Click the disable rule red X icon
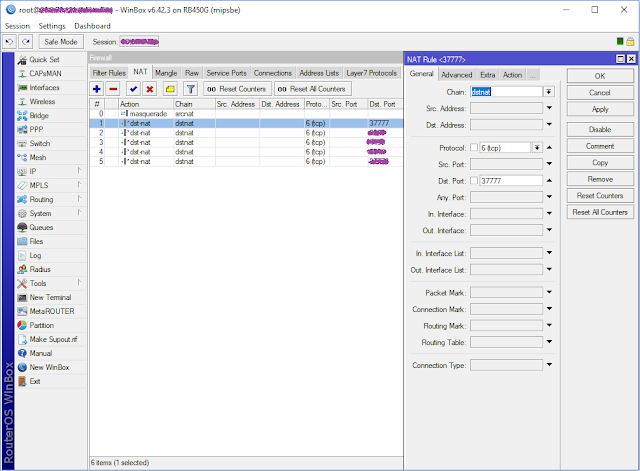Image resolution: width=640 pixels, height=471 pixels. pyautogui.click(x=150, y=89)
